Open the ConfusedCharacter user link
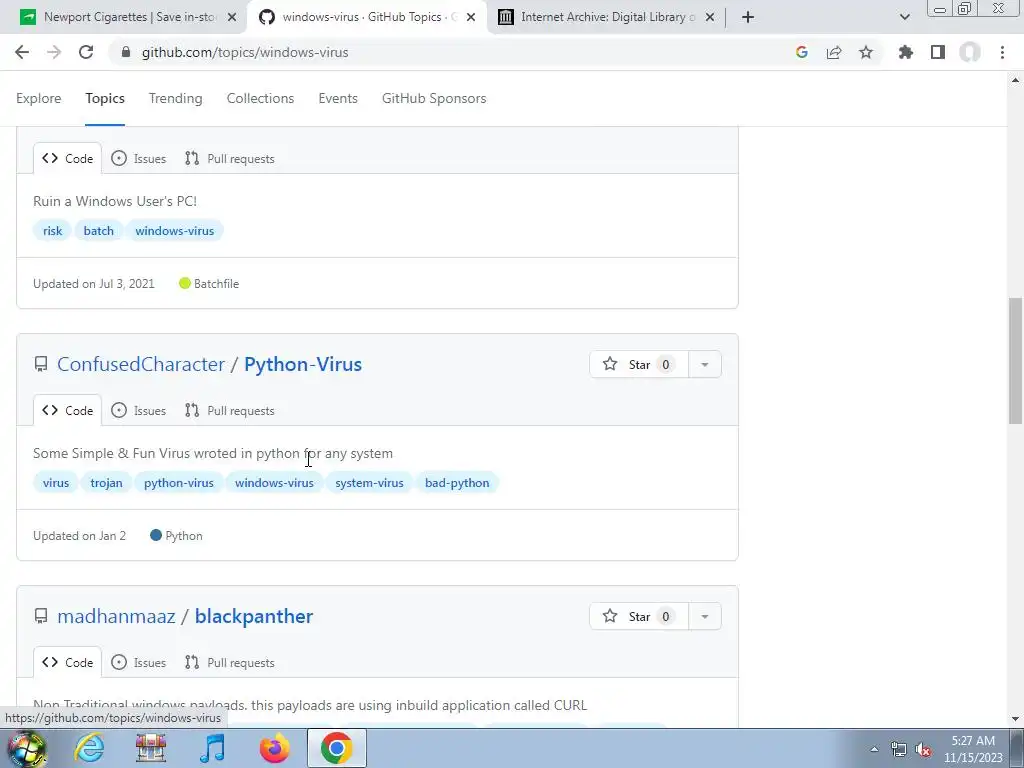This screenshot has height=768, width=1024. [x=140, y=364]
